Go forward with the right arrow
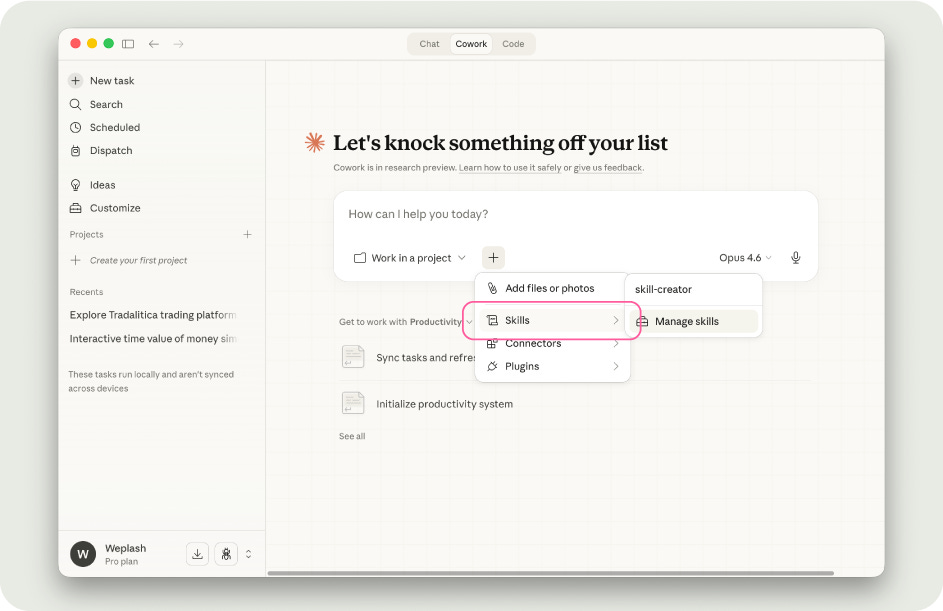 coord(179,44)
